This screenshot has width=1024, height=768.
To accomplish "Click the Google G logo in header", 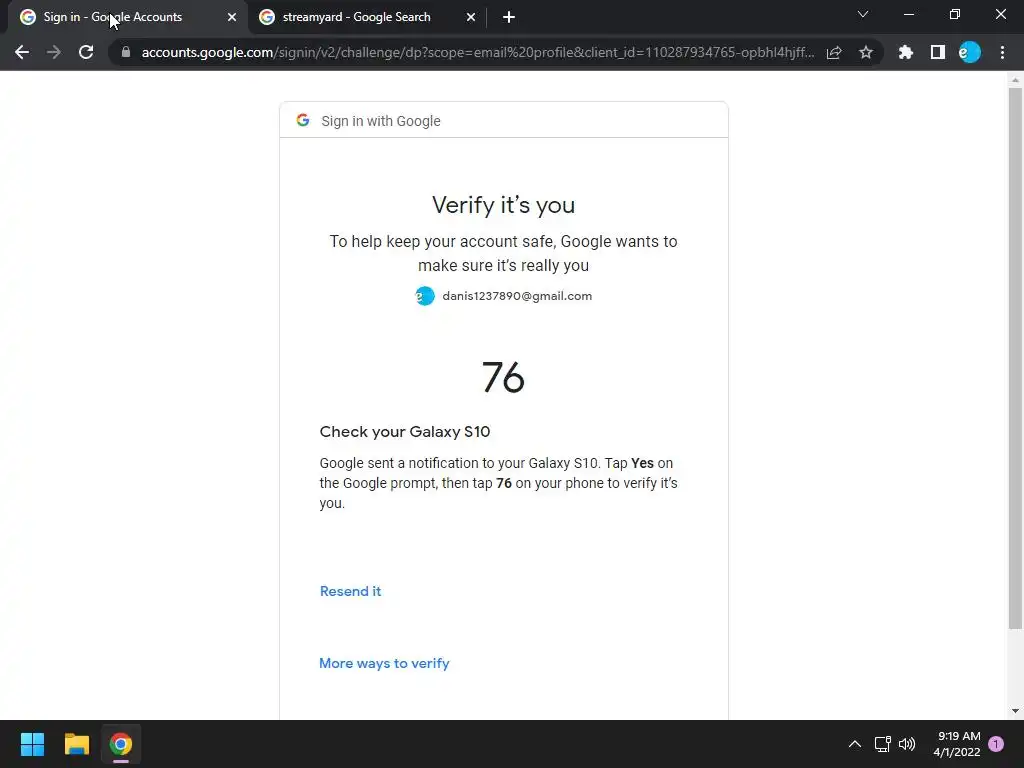I will coord(302,120).
